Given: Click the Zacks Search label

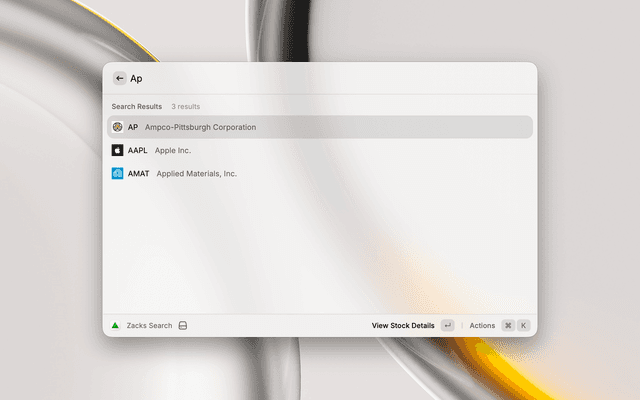Looking at the screenshot, I should [x=149, y=325].
